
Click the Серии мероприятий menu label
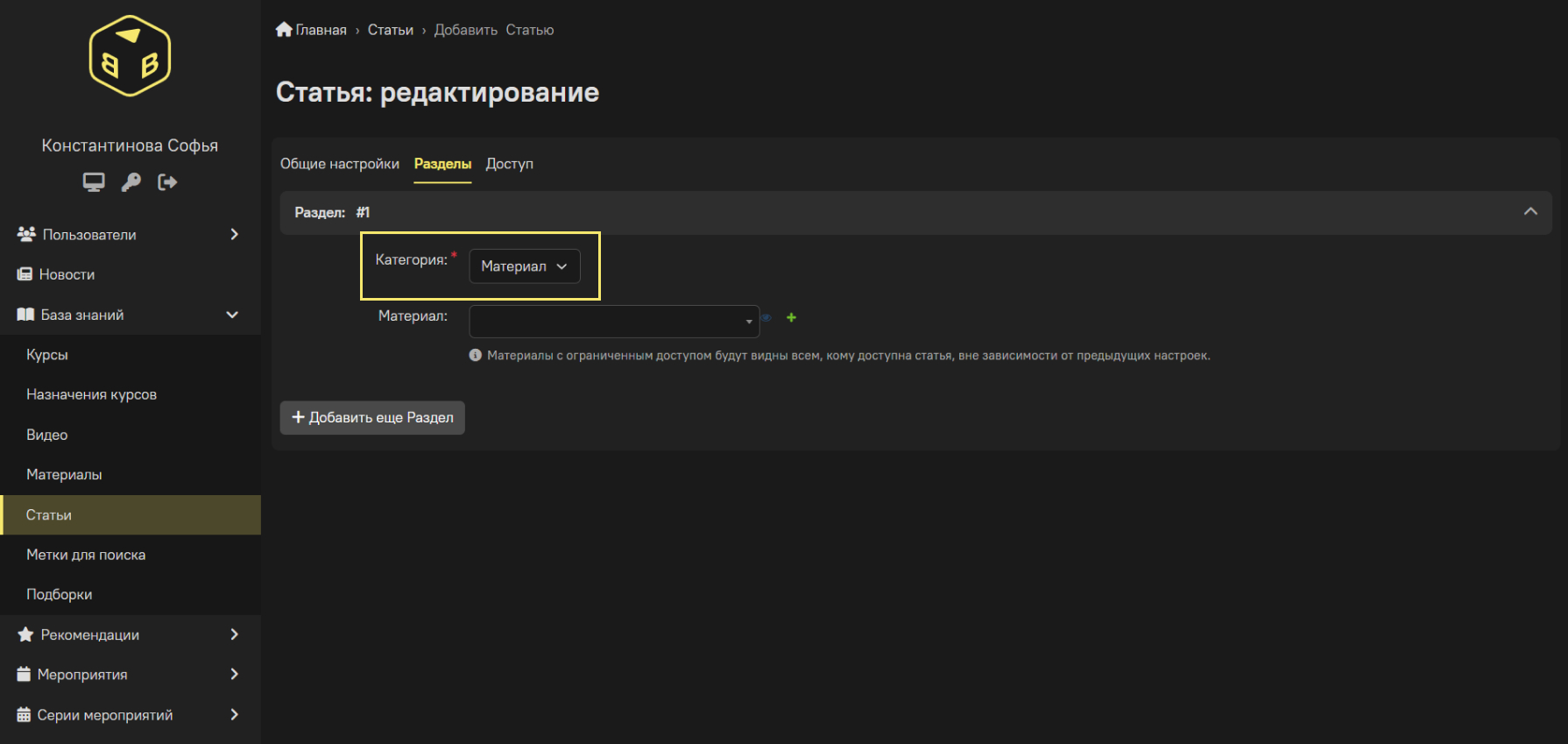pos(105,714)
